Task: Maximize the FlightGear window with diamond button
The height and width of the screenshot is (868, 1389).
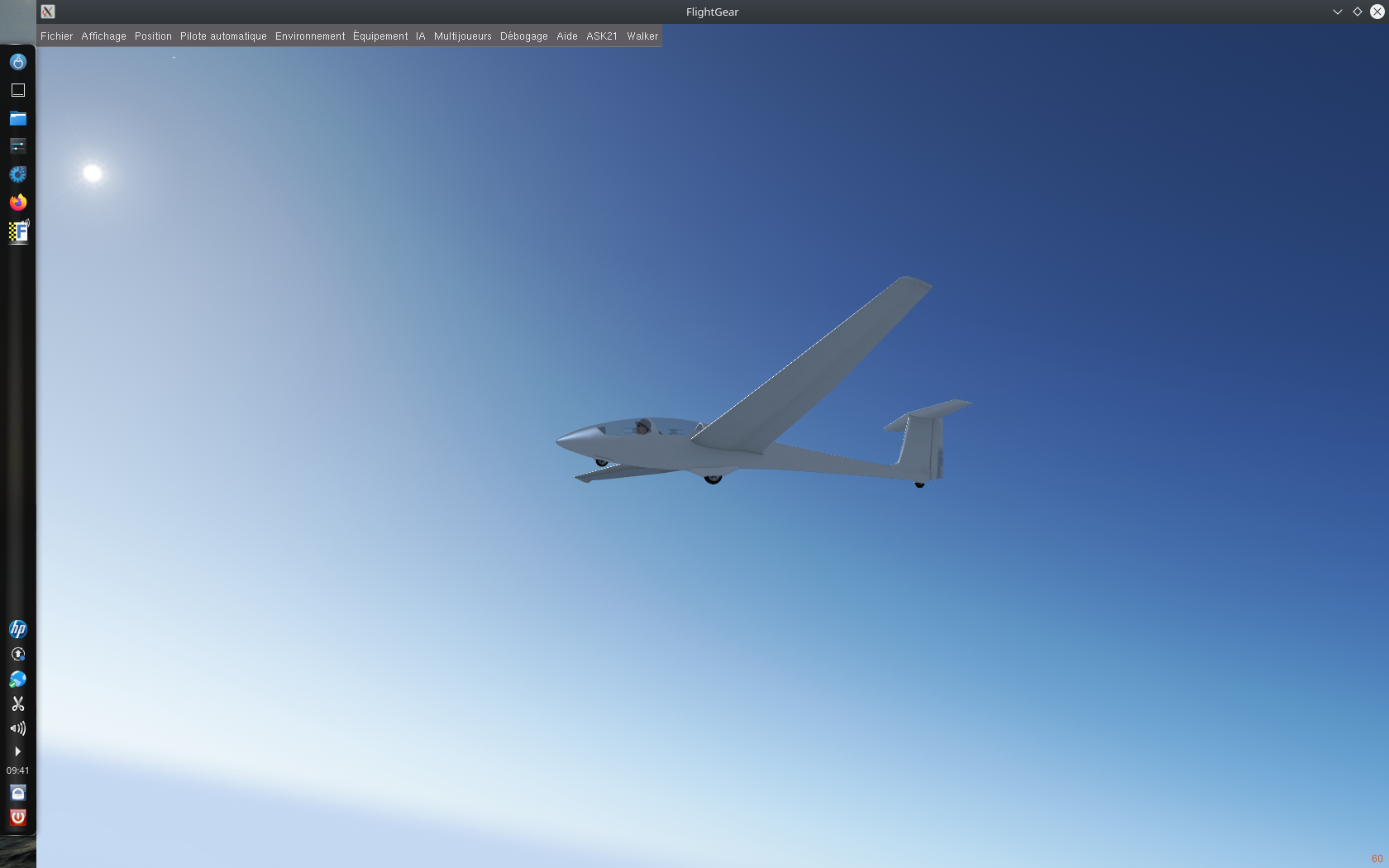Action: tap(1358, 12)
